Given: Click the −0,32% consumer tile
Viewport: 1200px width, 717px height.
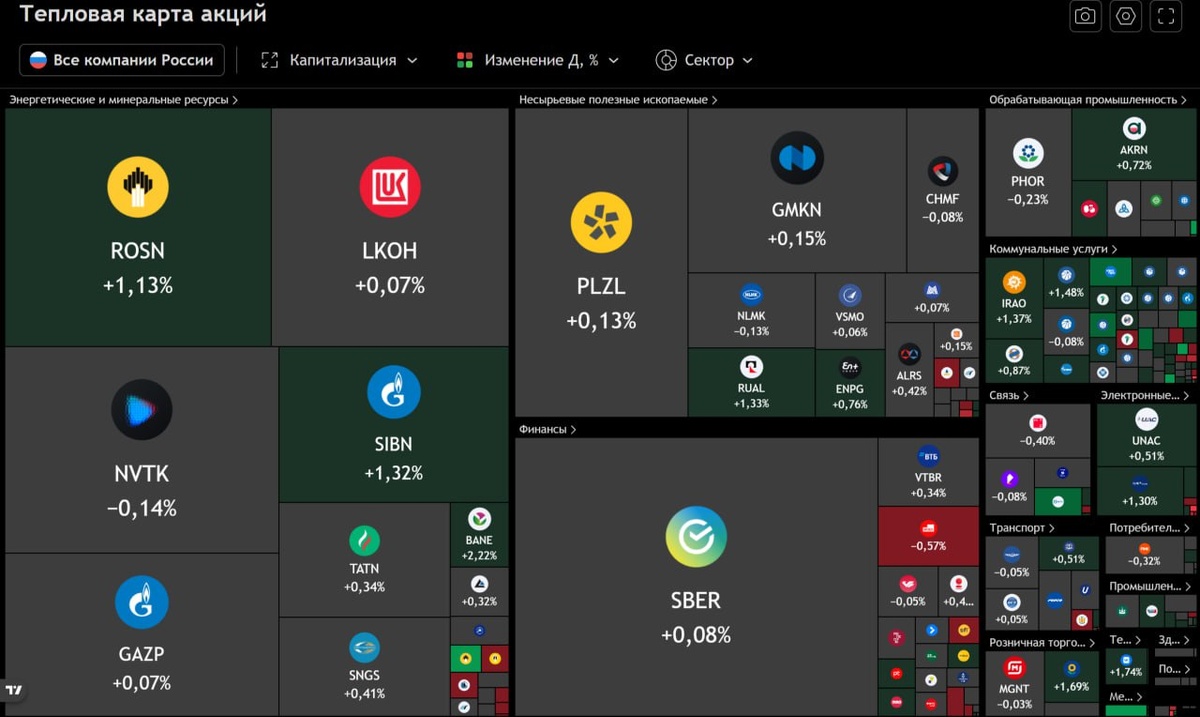Looking at the screenshot, I should [1145, 554].
